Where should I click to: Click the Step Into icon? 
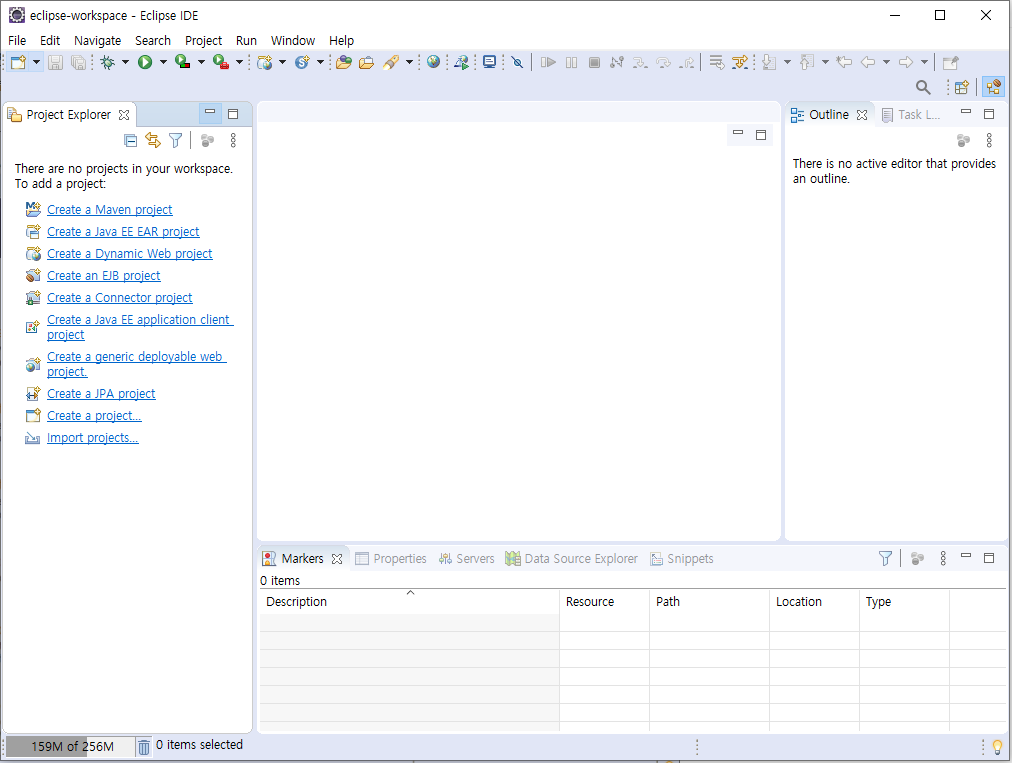[640, 63]
